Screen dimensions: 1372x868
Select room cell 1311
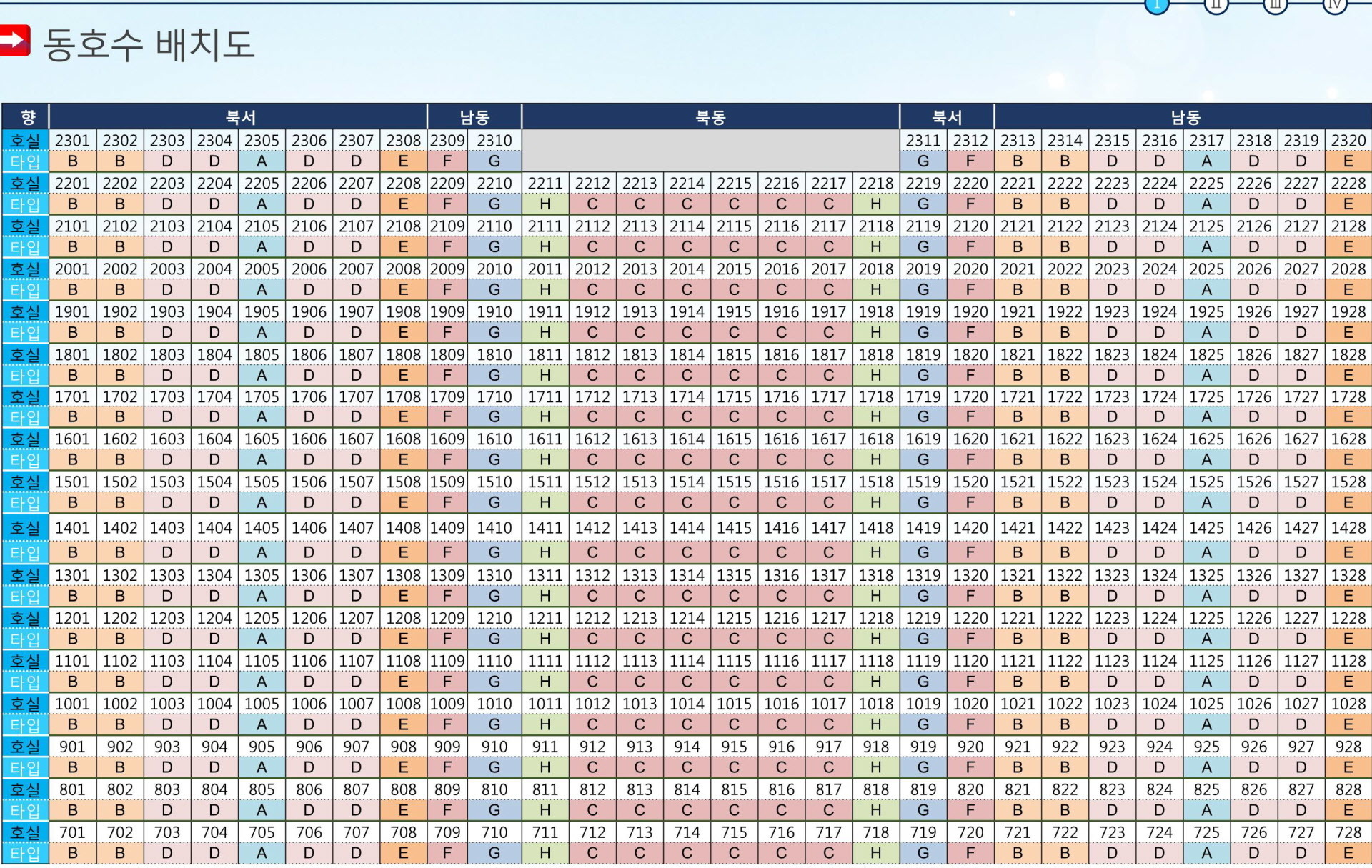[x=545, y=576]
